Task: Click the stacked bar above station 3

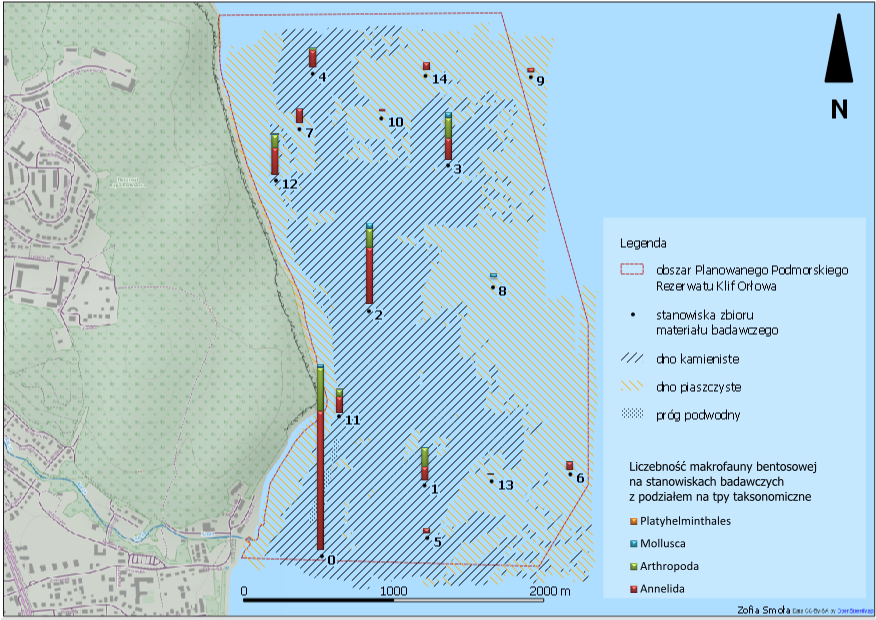Action: (x=449, y=136)
